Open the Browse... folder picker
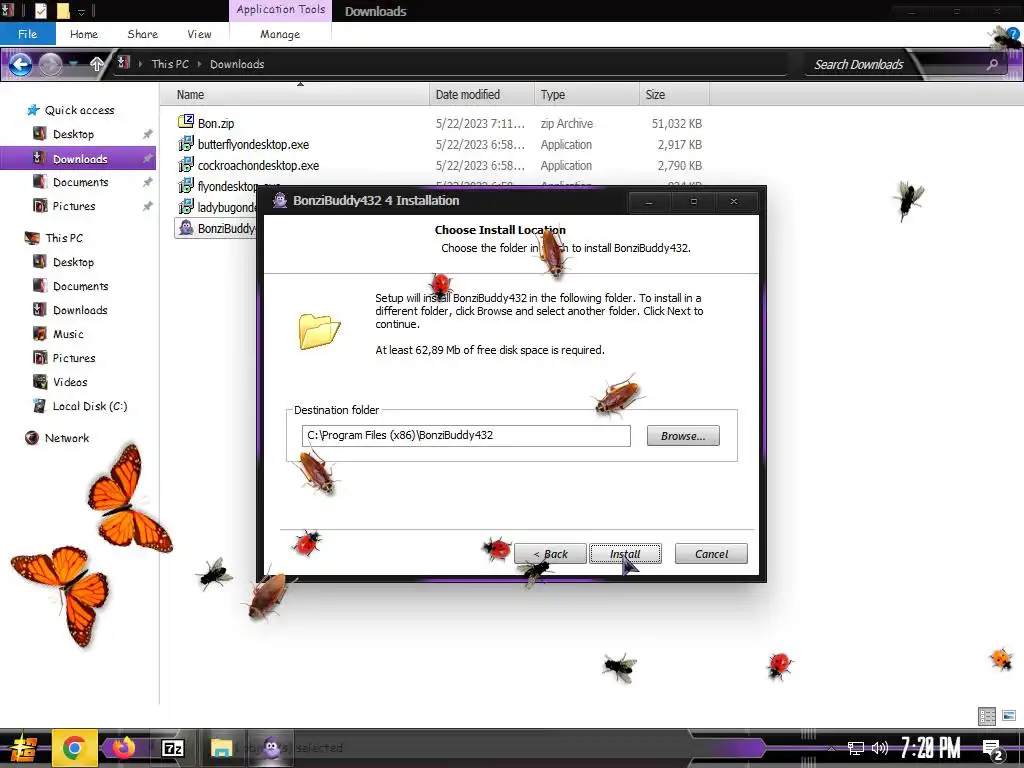1024x768 pixels. coord(682,436)
